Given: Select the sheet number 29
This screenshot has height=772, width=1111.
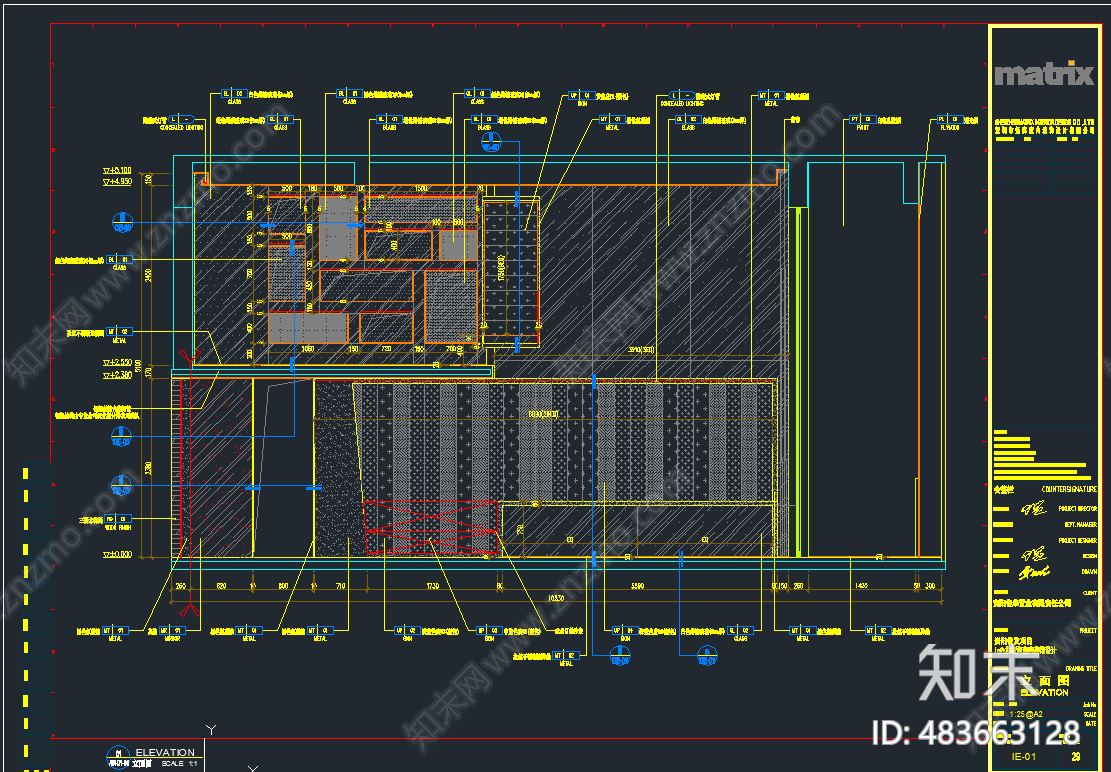Looking at the screenshot, I should (x=1076, y=756).
